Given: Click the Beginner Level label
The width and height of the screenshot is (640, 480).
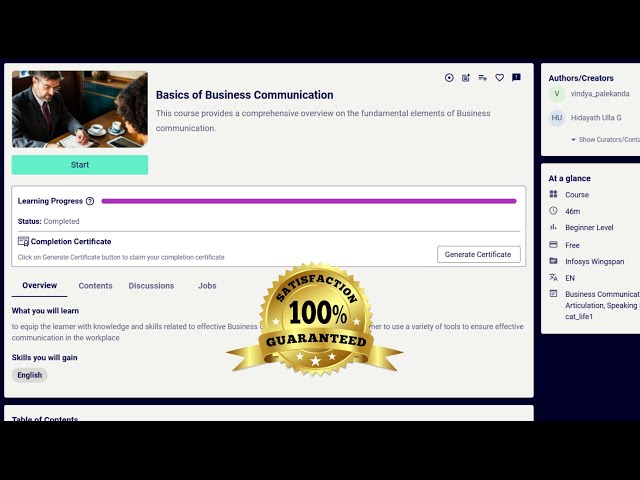Looking at the screenshot, I should click(x=589, y=228).
